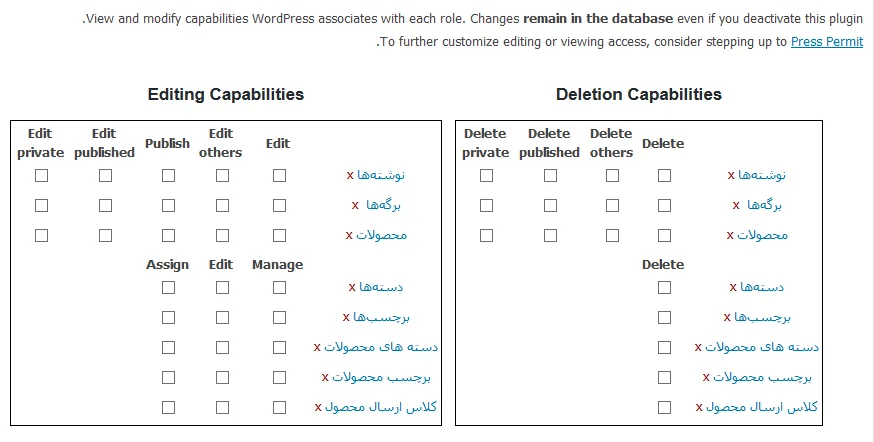Click red x beside محصولات in Editing Capabilities
The height and width of the screenshot is (442, 874).
pyautogui.click(x=349, y=236)
